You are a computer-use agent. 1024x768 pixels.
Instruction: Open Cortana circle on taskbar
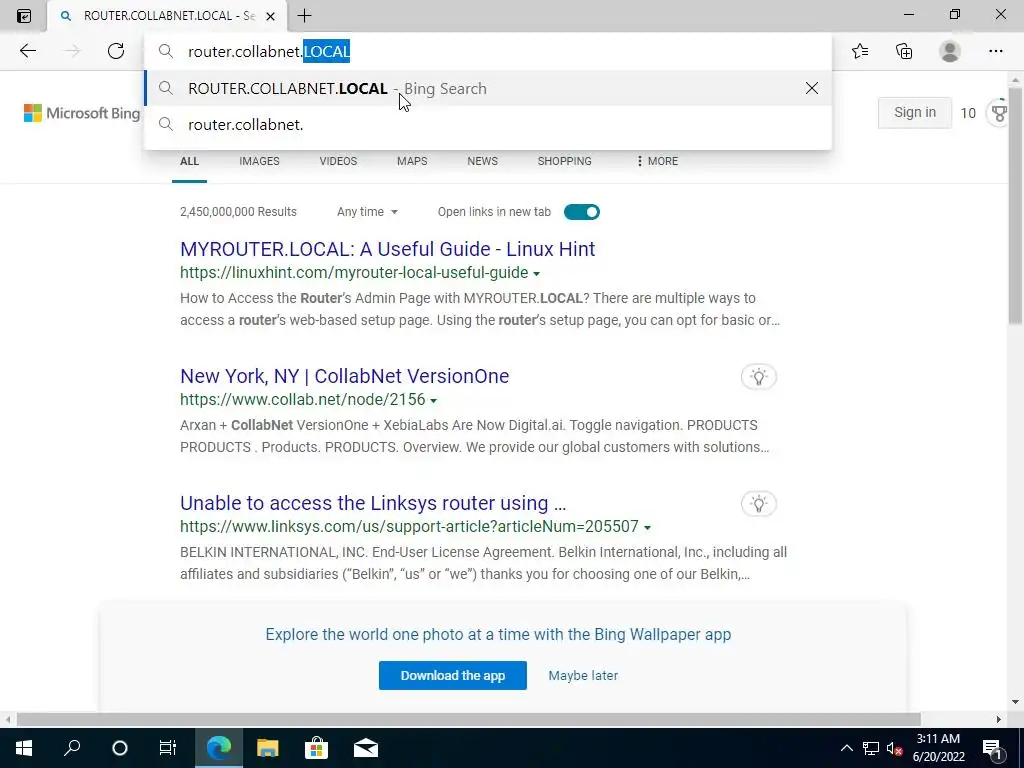pyautogui.click(x=120, y=748)
